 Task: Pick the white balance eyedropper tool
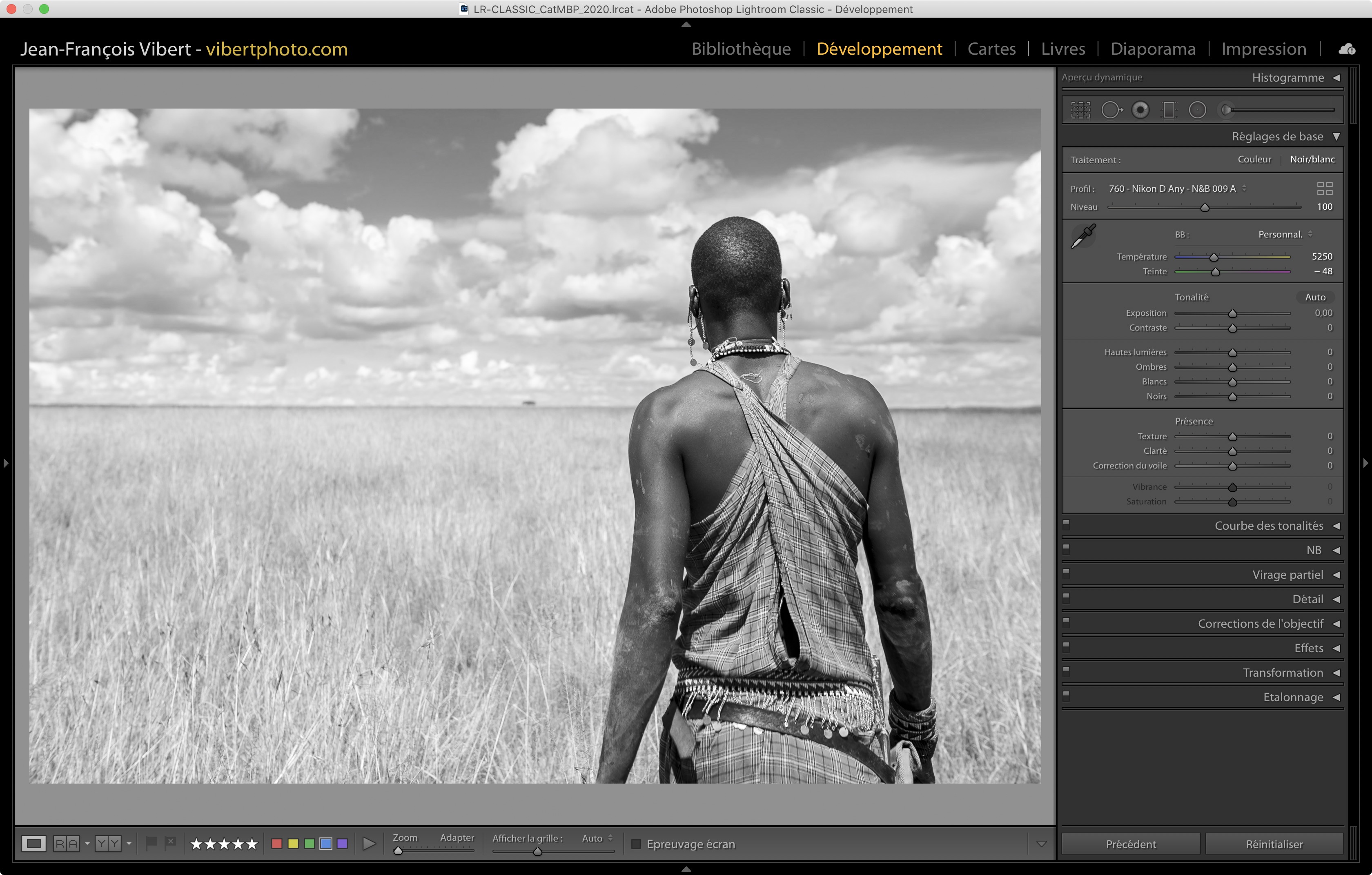[1082, 235]
